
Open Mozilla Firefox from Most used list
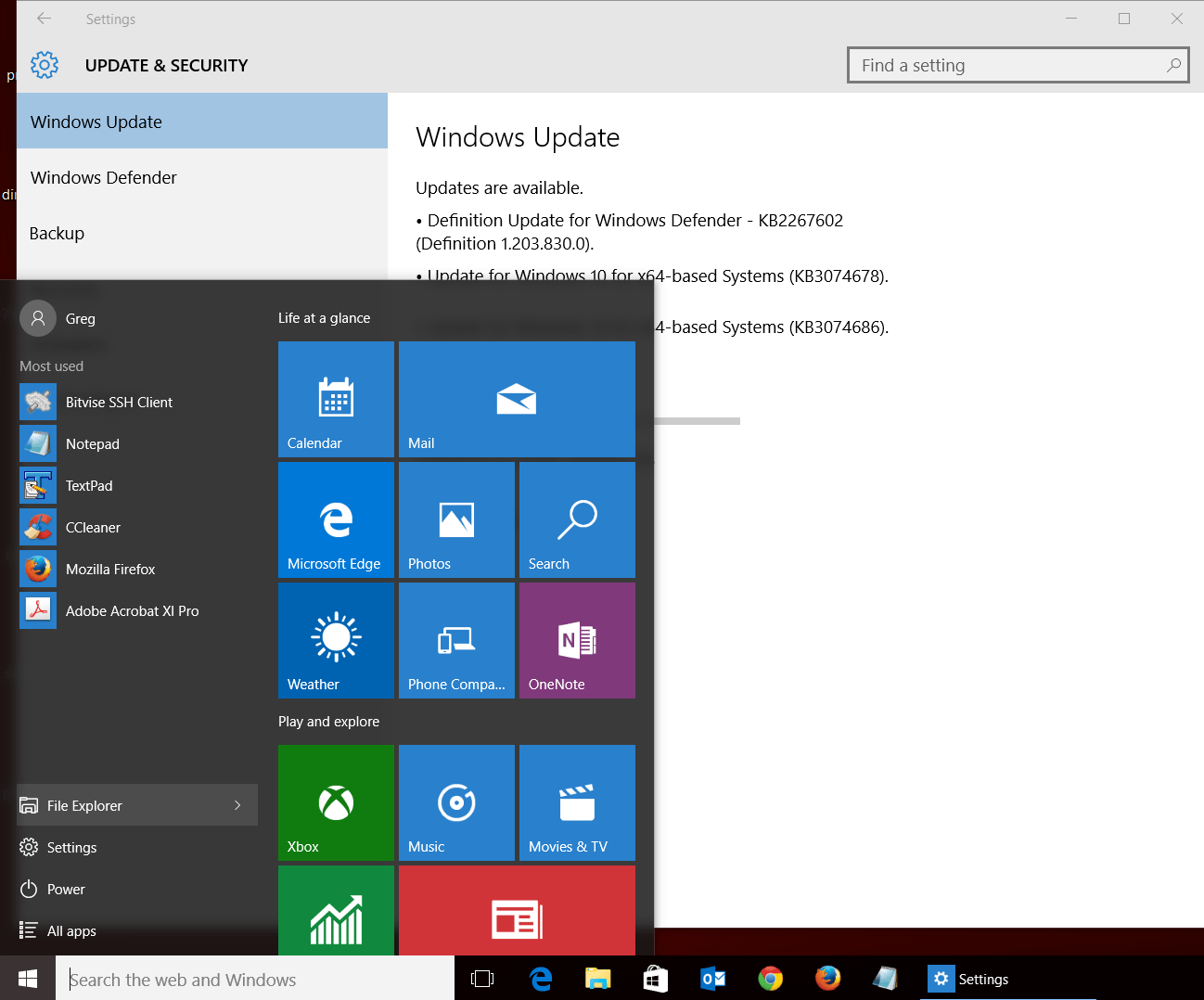[x=111, y=569]
